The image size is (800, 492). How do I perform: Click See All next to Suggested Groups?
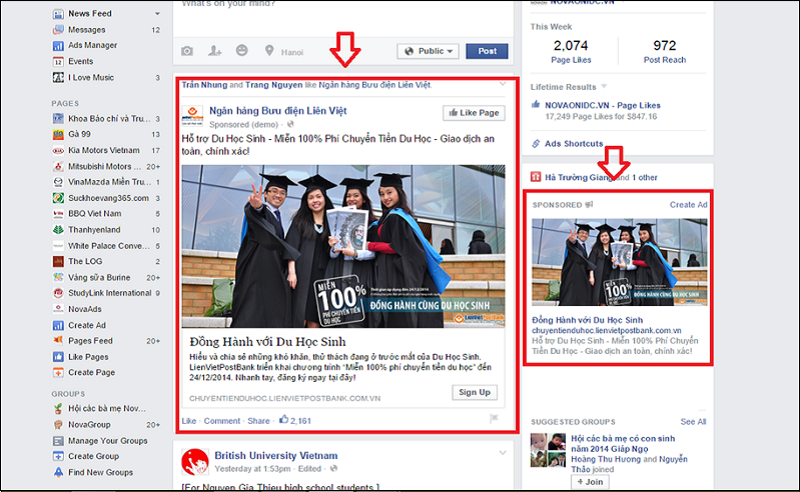[x=693, y=422]
